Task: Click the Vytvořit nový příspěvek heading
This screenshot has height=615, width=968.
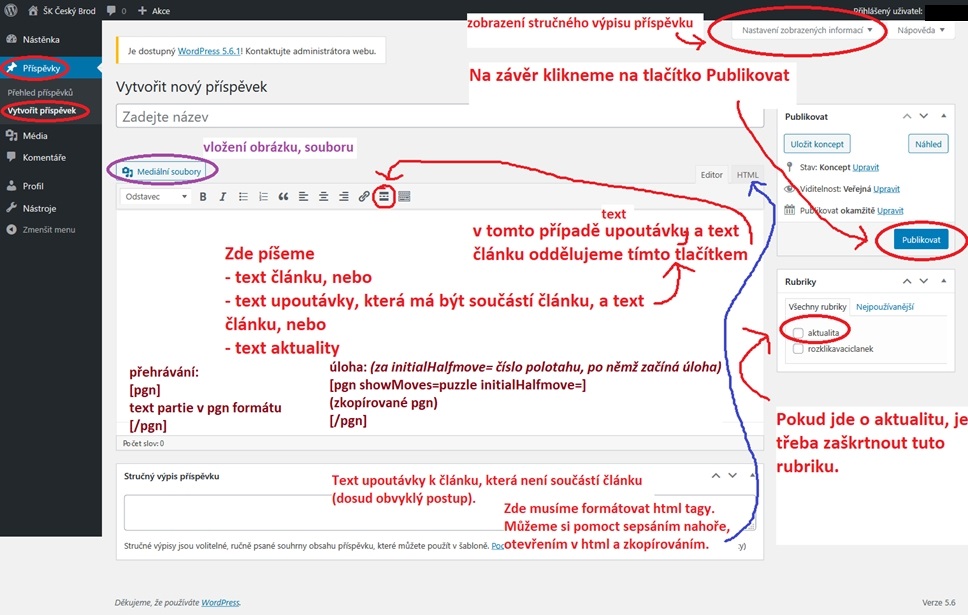Action: 191,87
